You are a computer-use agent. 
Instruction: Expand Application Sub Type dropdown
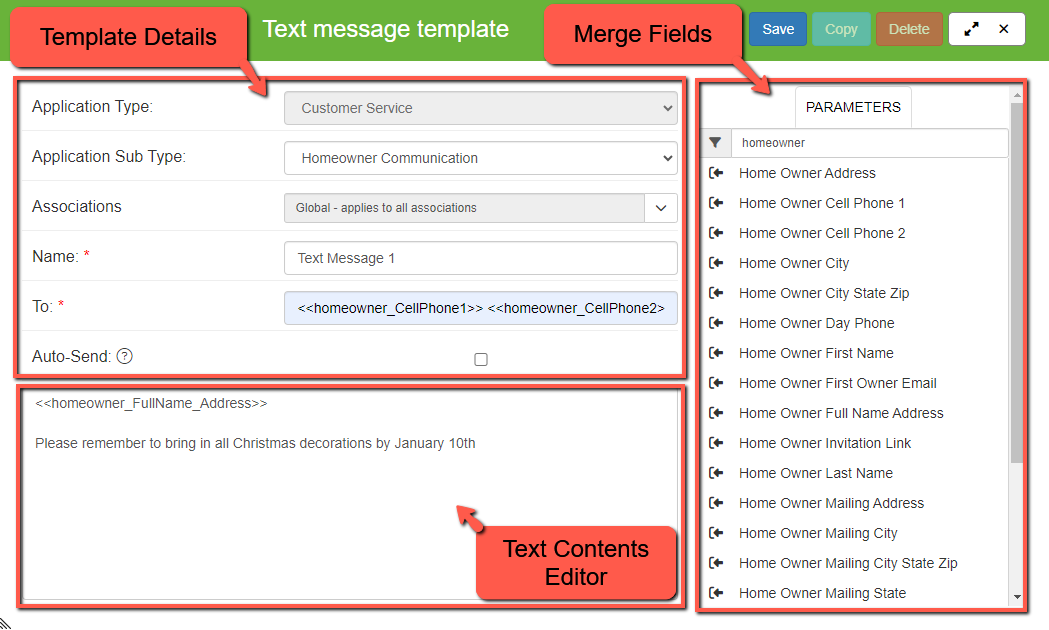tap(480, 158)
